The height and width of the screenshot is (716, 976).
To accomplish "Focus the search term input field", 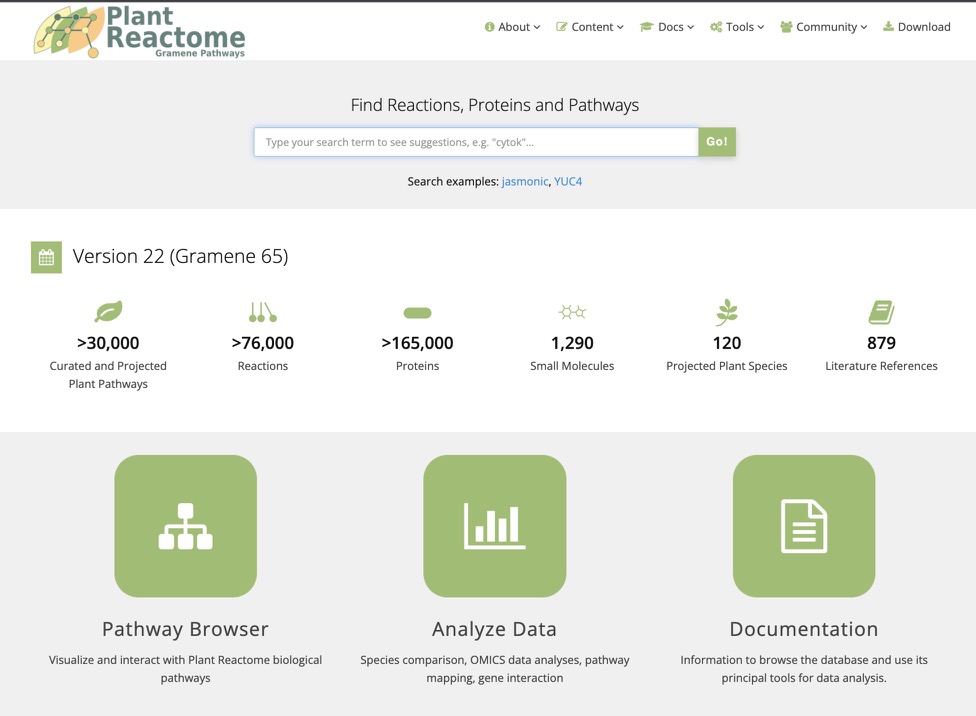I will [476, 142].
